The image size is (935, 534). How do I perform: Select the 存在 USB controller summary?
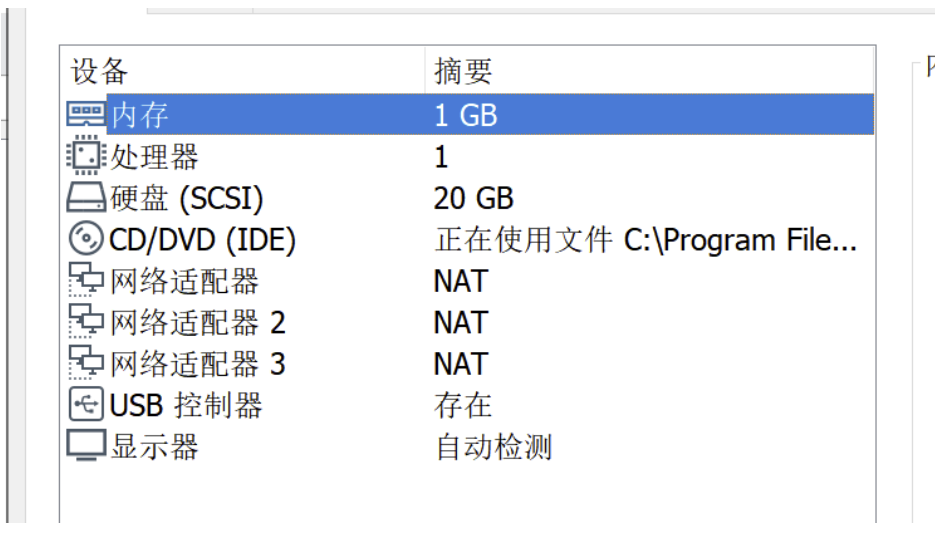463,405
